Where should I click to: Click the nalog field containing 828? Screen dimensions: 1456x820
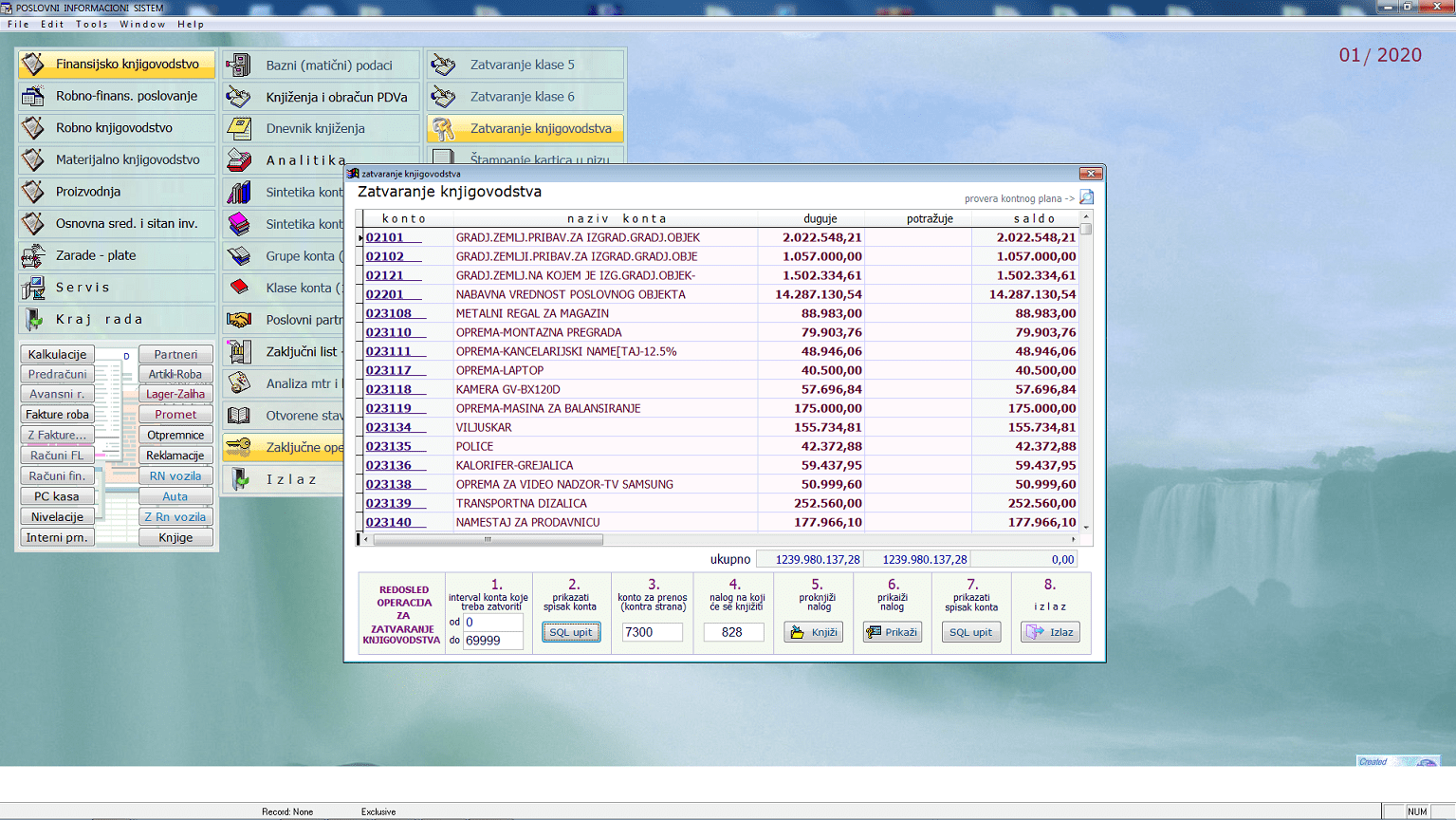(x=733, y=632)
